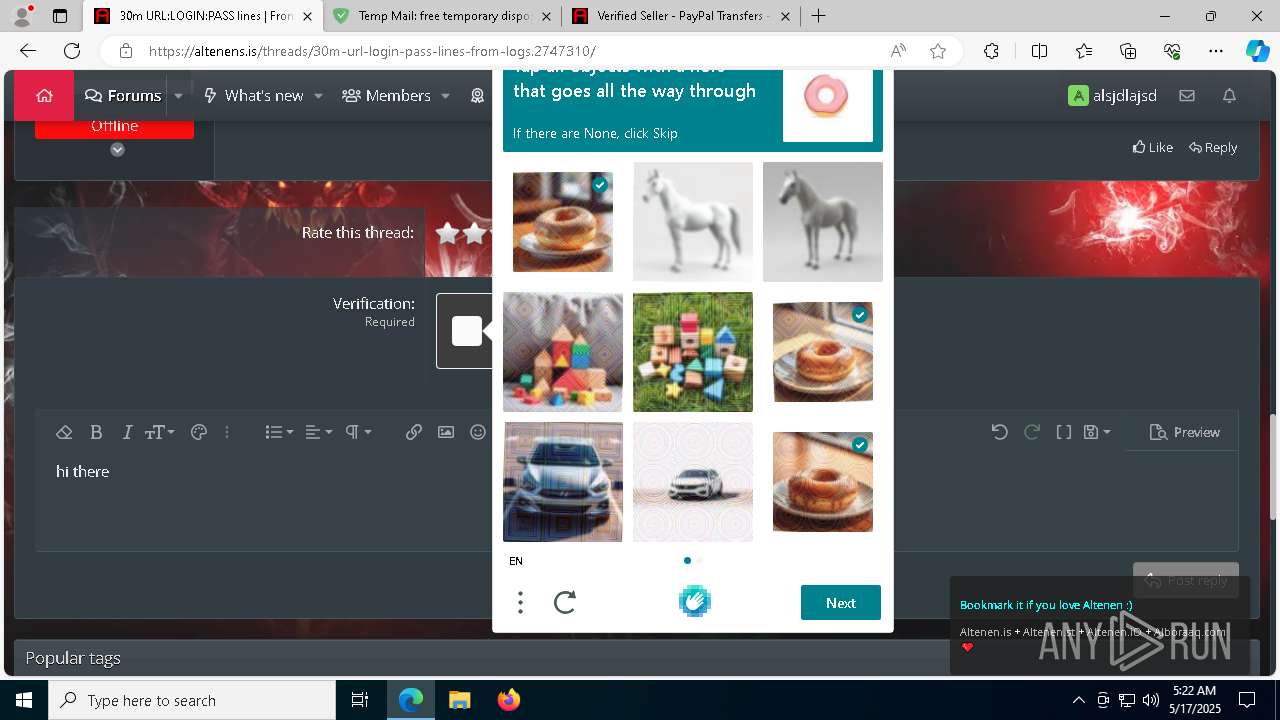The height and width of the screenshot is (720, 1280).
Task: Select the gray horse image tile
Action: point(823,222)
